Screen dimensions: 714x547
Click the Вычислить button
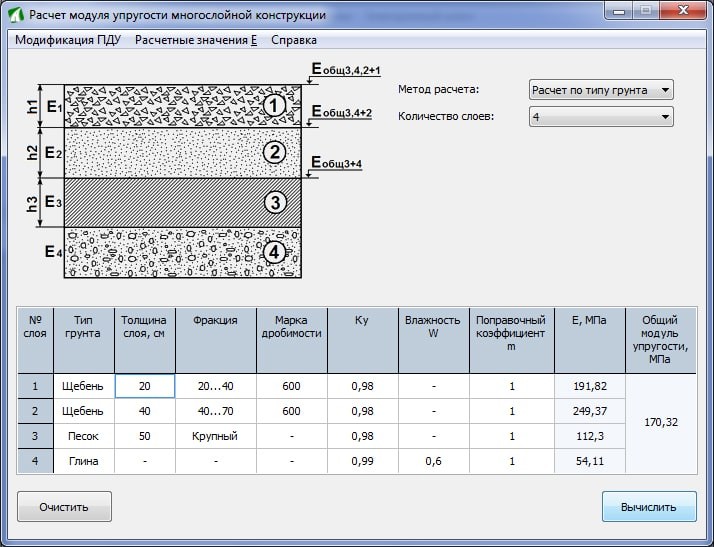[649, 507]
